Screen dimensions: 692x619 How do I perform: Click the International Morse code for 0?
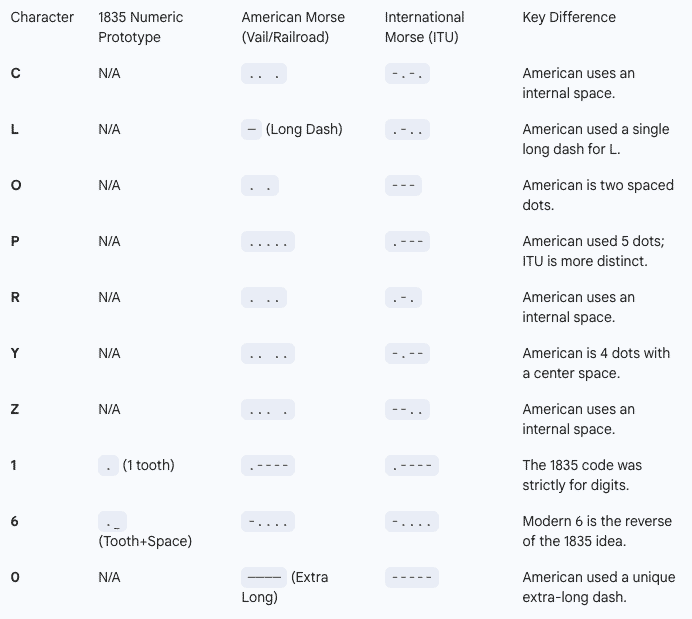click(x=411, y=577)
